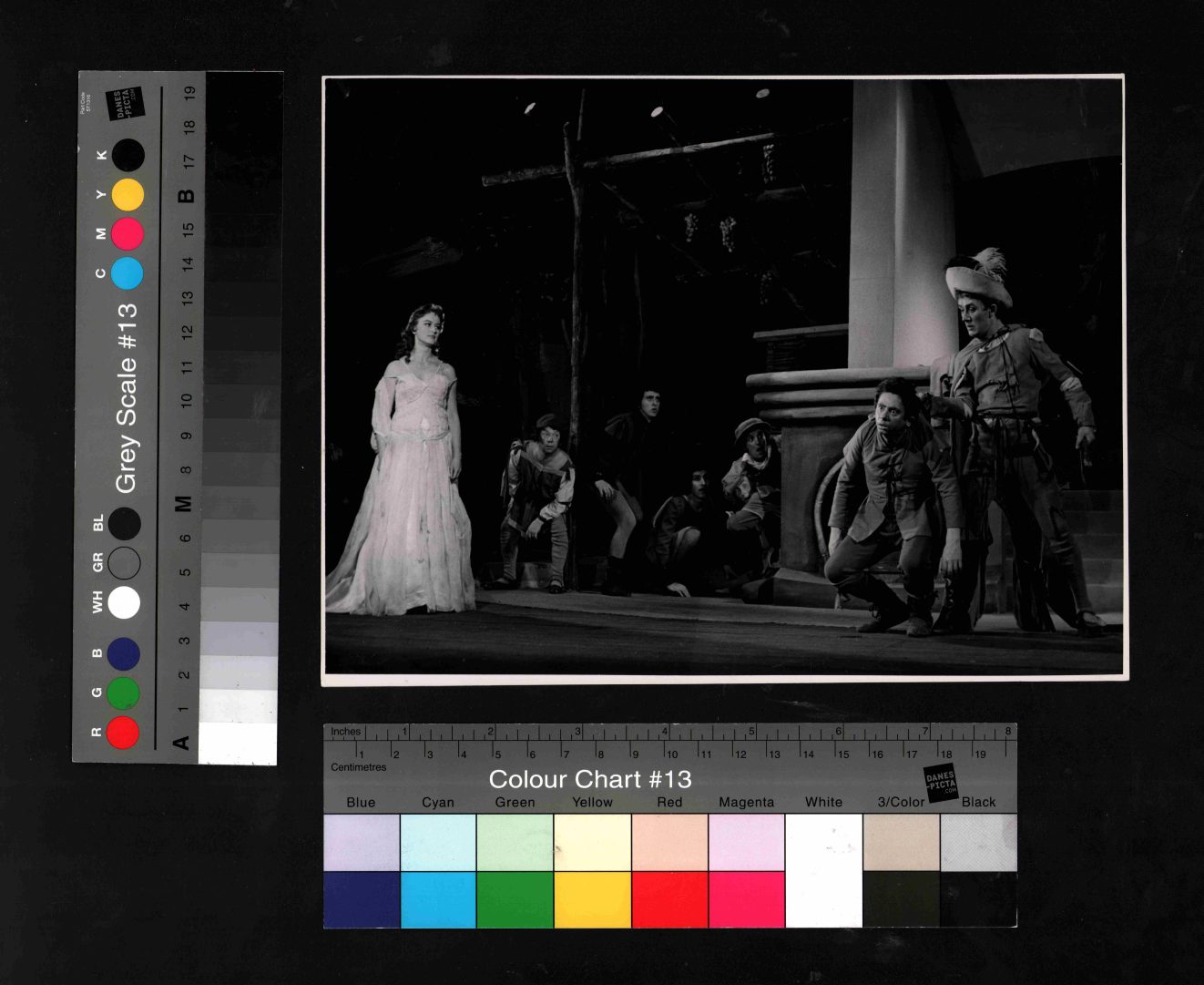The width and height of the screenshot is (1204, 985).
Task: Select the white circle labeled WH
Action: click(x=124, y=602)
